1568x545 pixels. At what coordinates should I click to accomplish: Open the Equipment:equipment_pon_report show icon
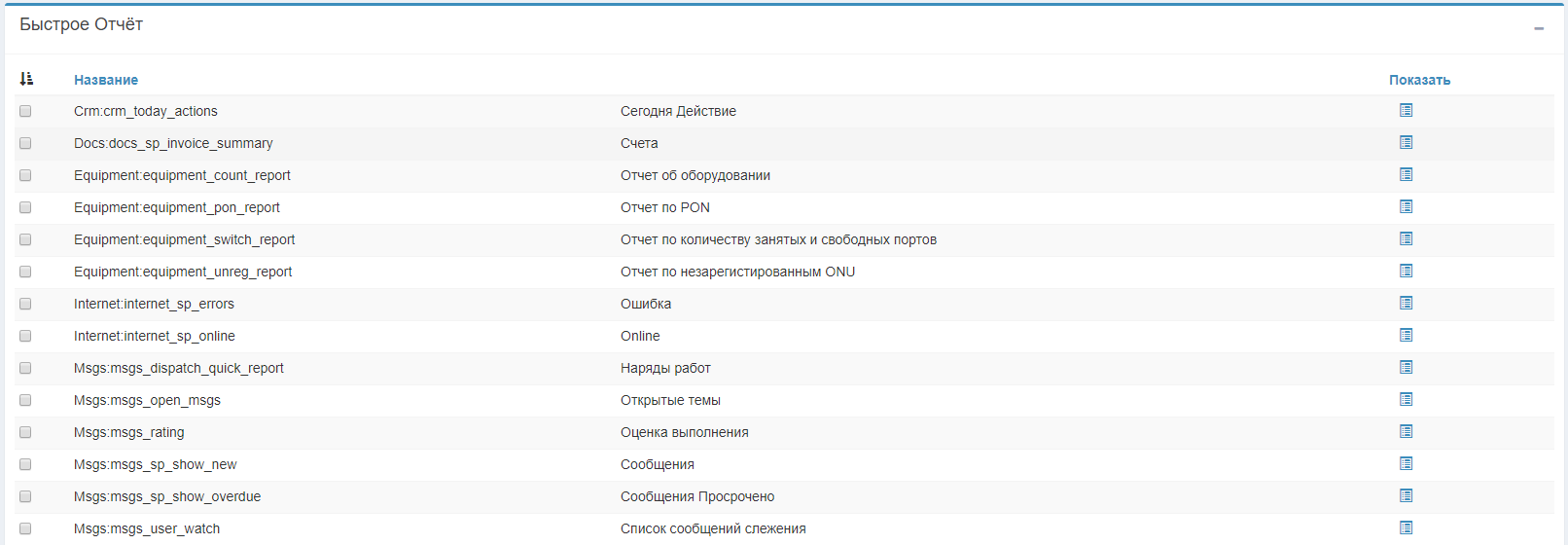1406,207
